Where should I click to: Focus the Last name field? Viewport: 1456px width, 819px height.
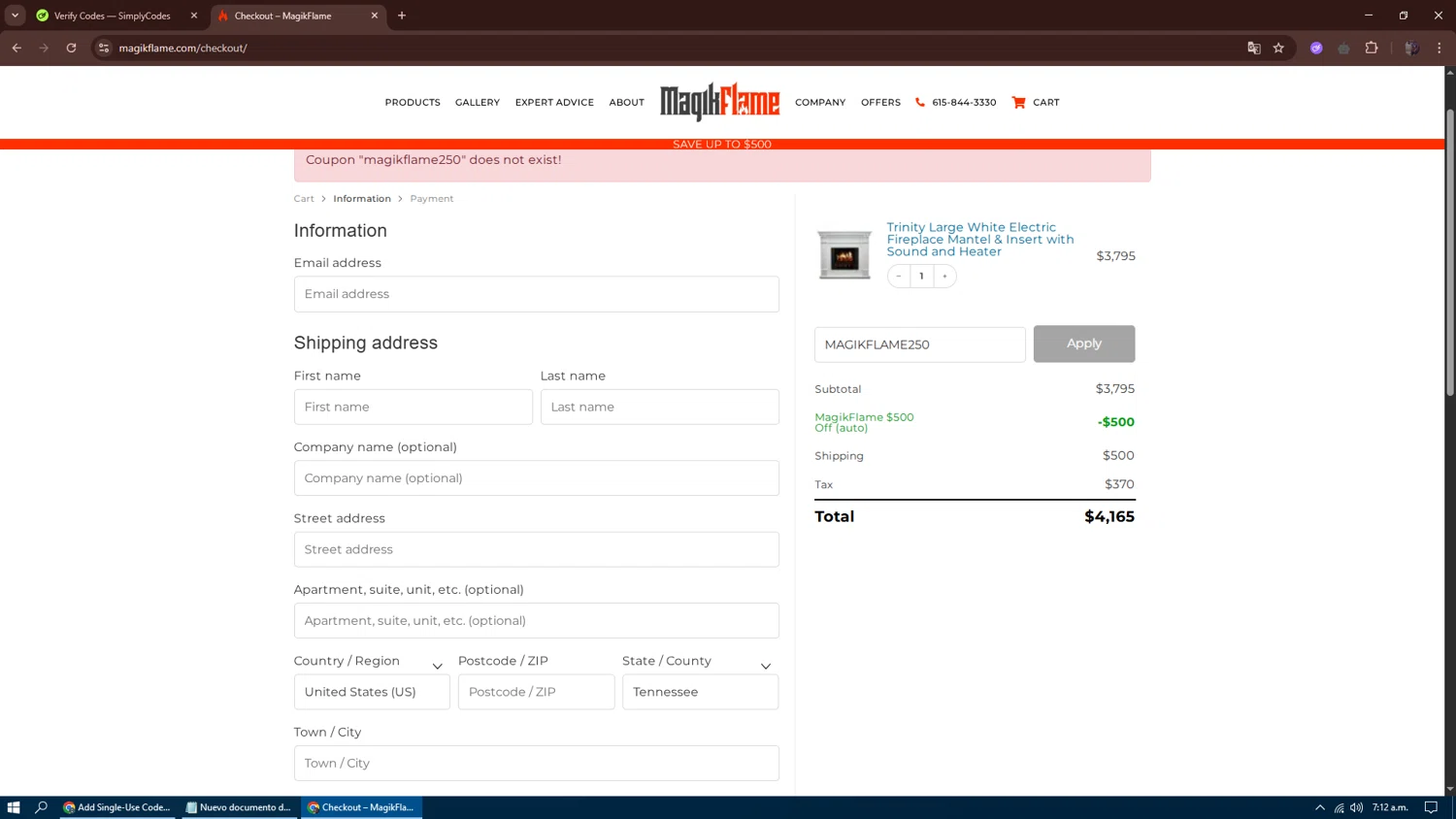[659, 407]
